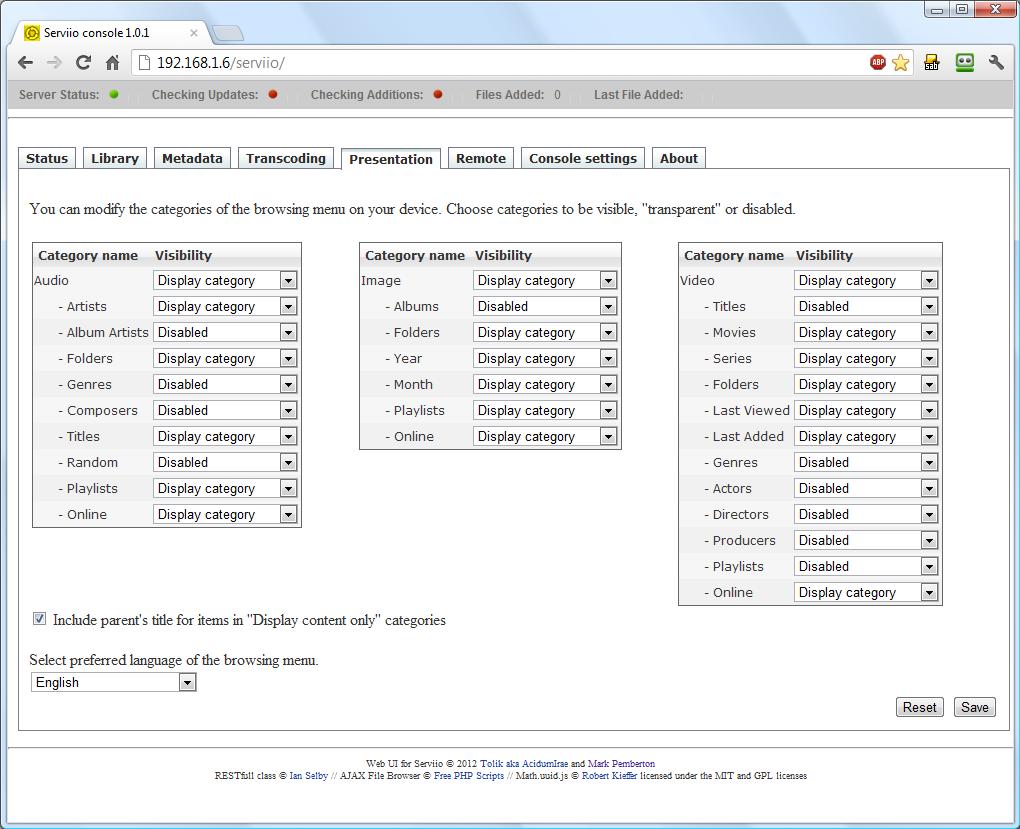Click the browser address bar
Image resolution: width=1020 pixels, height=829 pixels.
(500, 62)
